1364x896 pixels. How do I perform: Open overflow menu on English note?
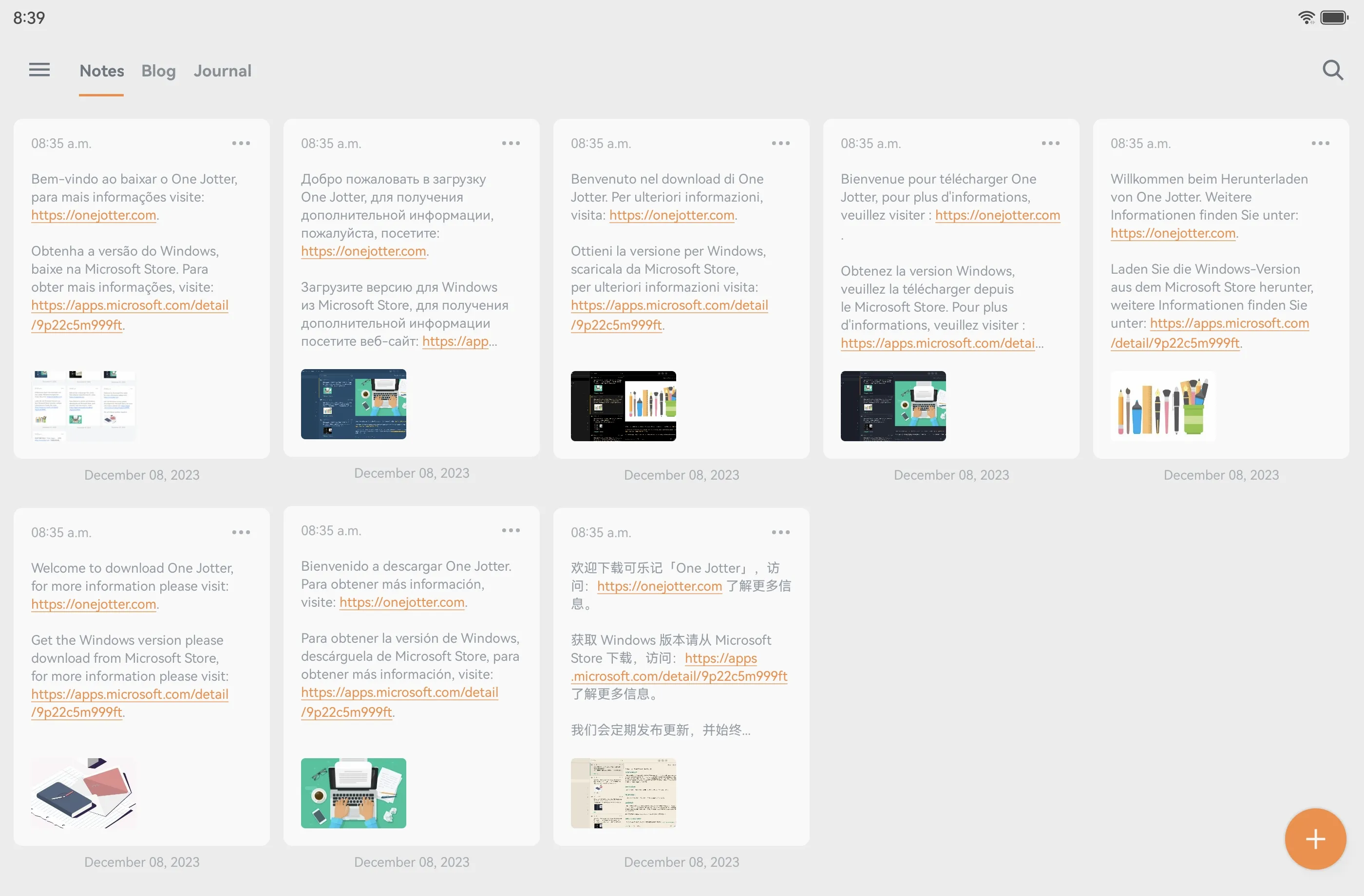coord(243,532)
